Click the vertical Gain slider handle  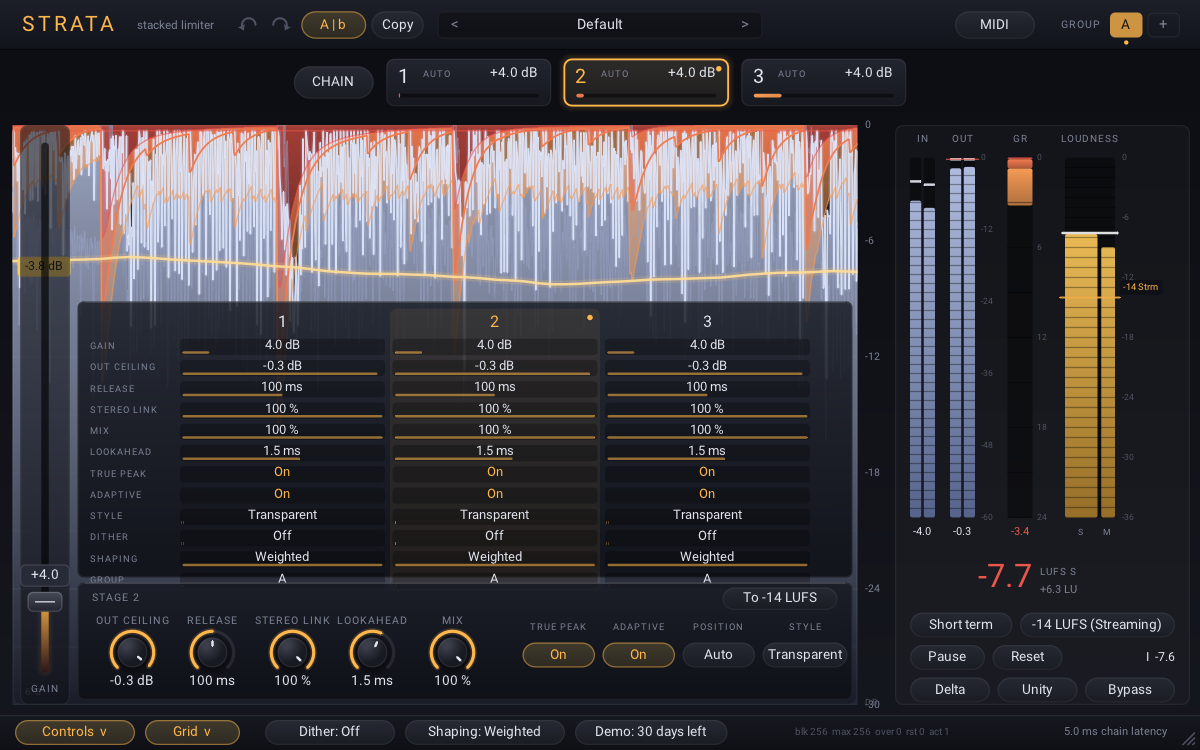coord(44,601)
